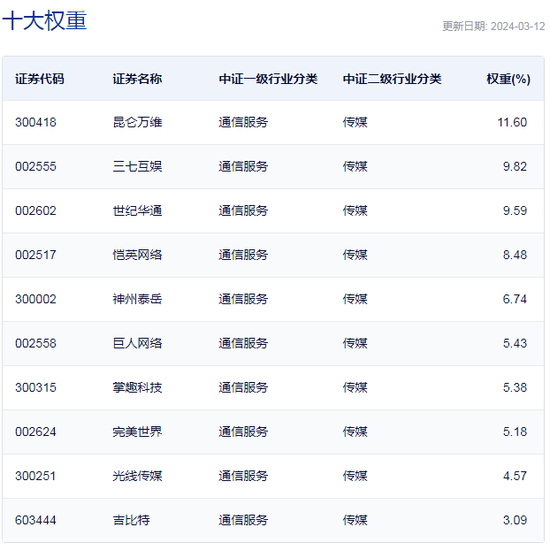The height and width of the screenshot is (550, 550).
Task: Click 传媒 in the 吉比特 row
Action: tap(355, 520)
